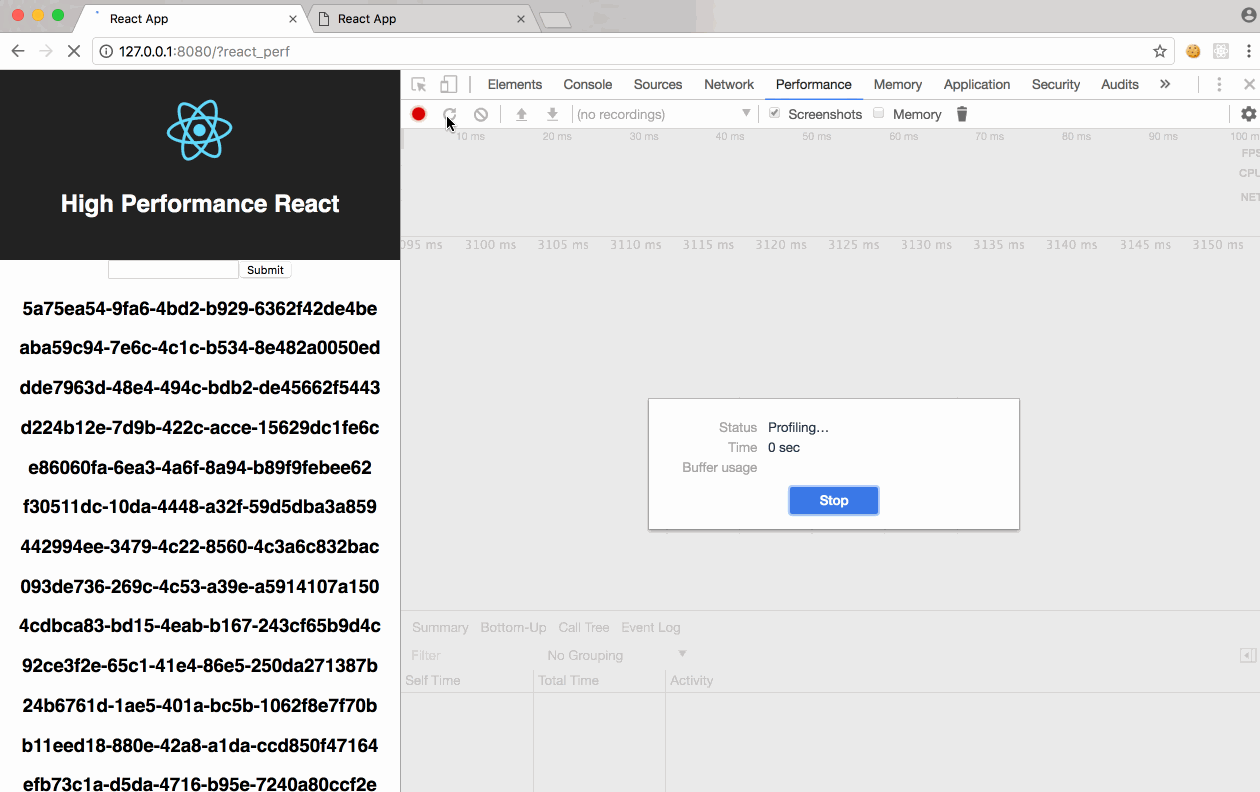
Task: Switch to the Console tab
Action: click(588, 85)
